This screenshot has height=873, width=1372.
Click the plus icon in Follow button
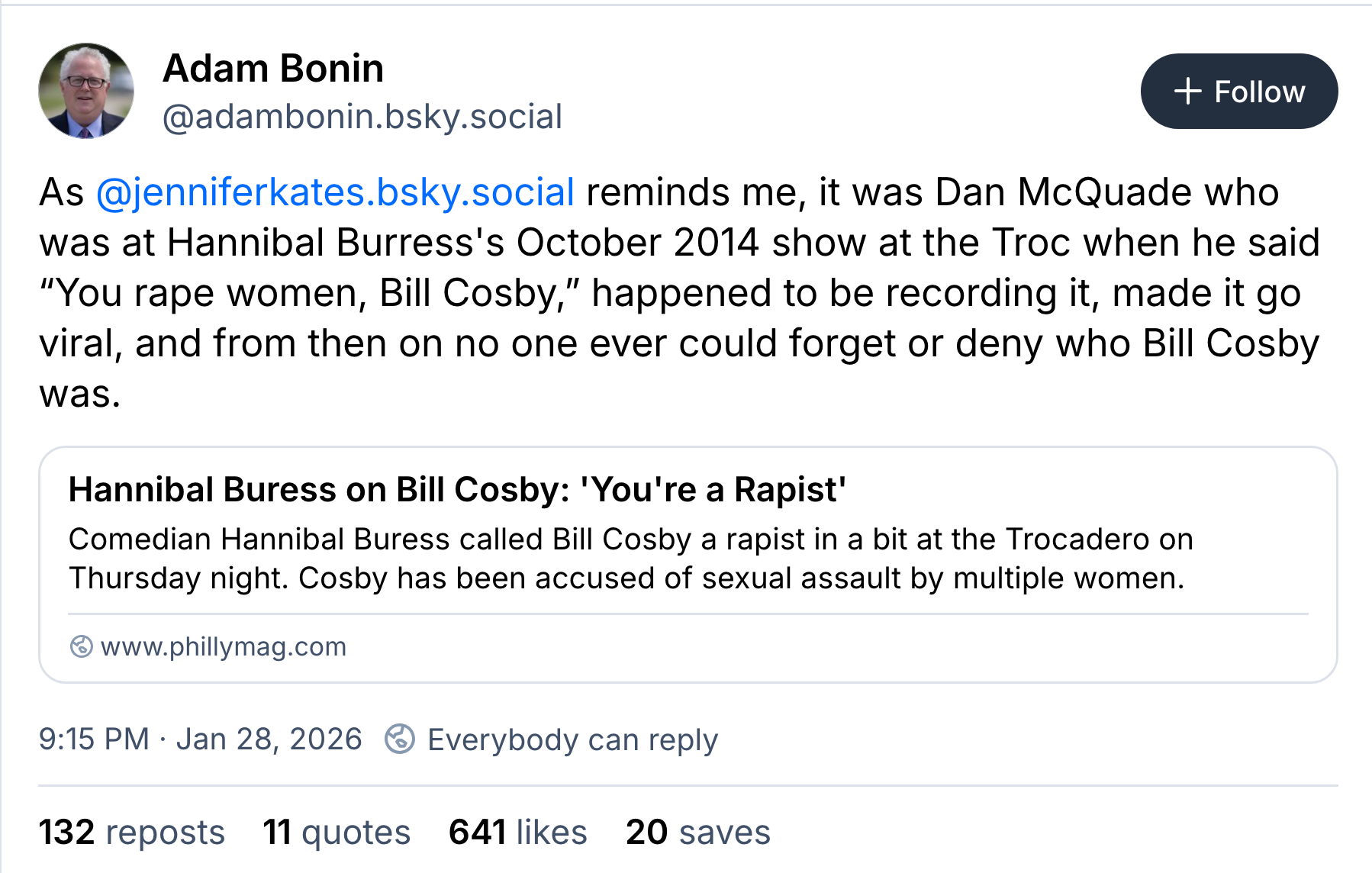(1187, 92)
